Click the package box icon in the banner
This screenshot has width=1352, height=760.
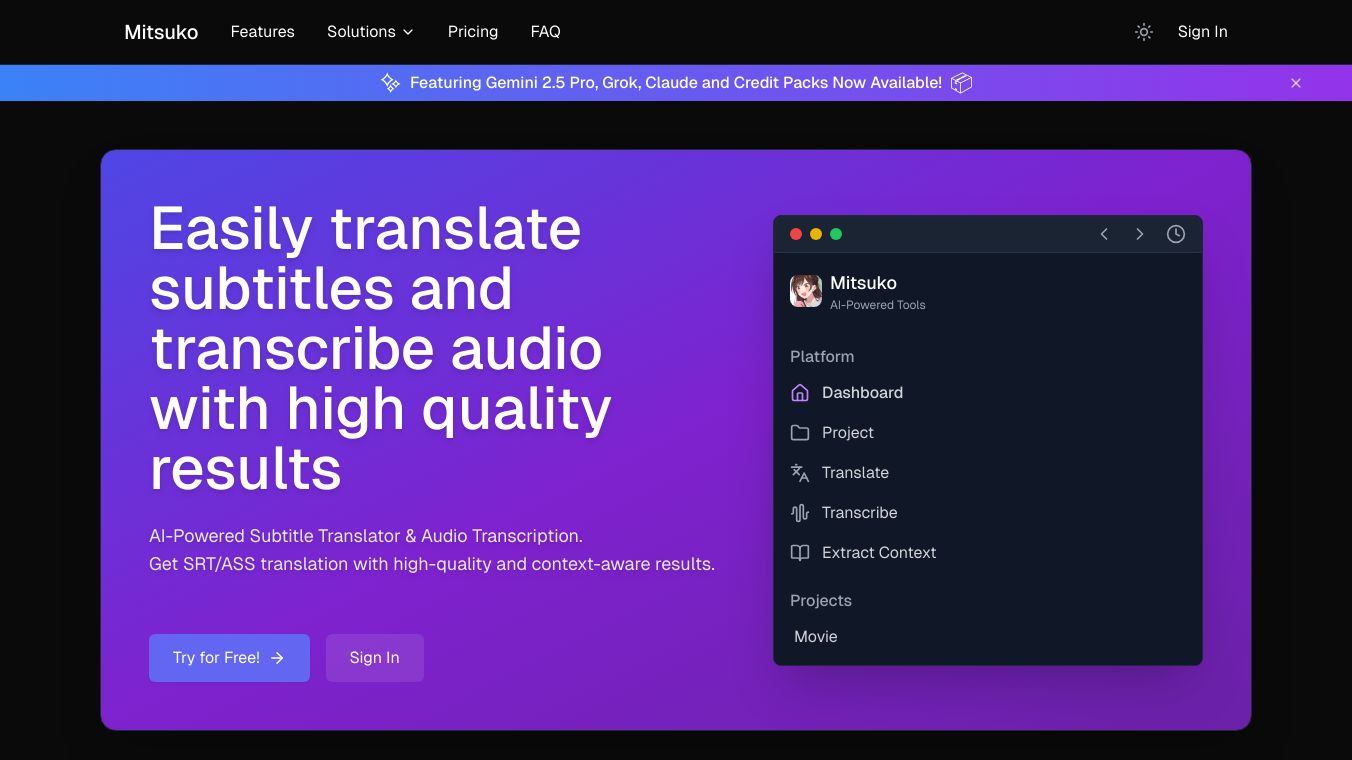pos(961,83)
